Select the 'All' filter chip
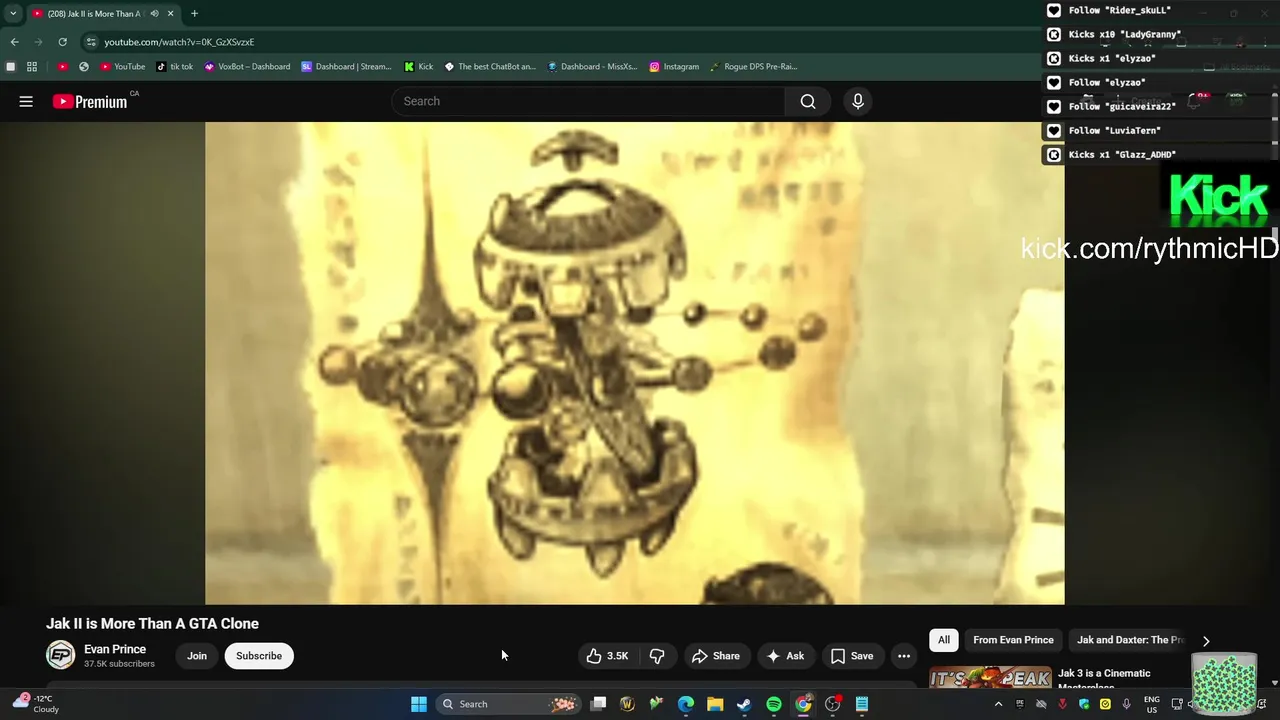 pos(943,640)
